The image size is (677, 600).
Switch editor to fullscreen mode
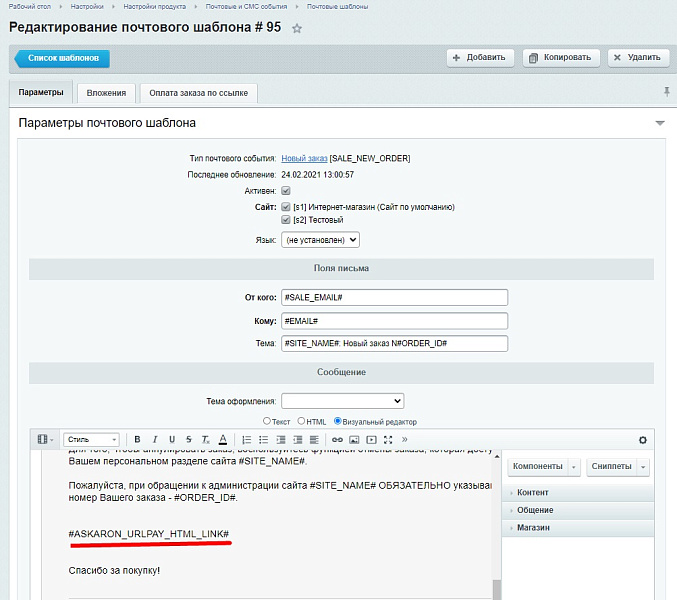click(x=388, y=439)
